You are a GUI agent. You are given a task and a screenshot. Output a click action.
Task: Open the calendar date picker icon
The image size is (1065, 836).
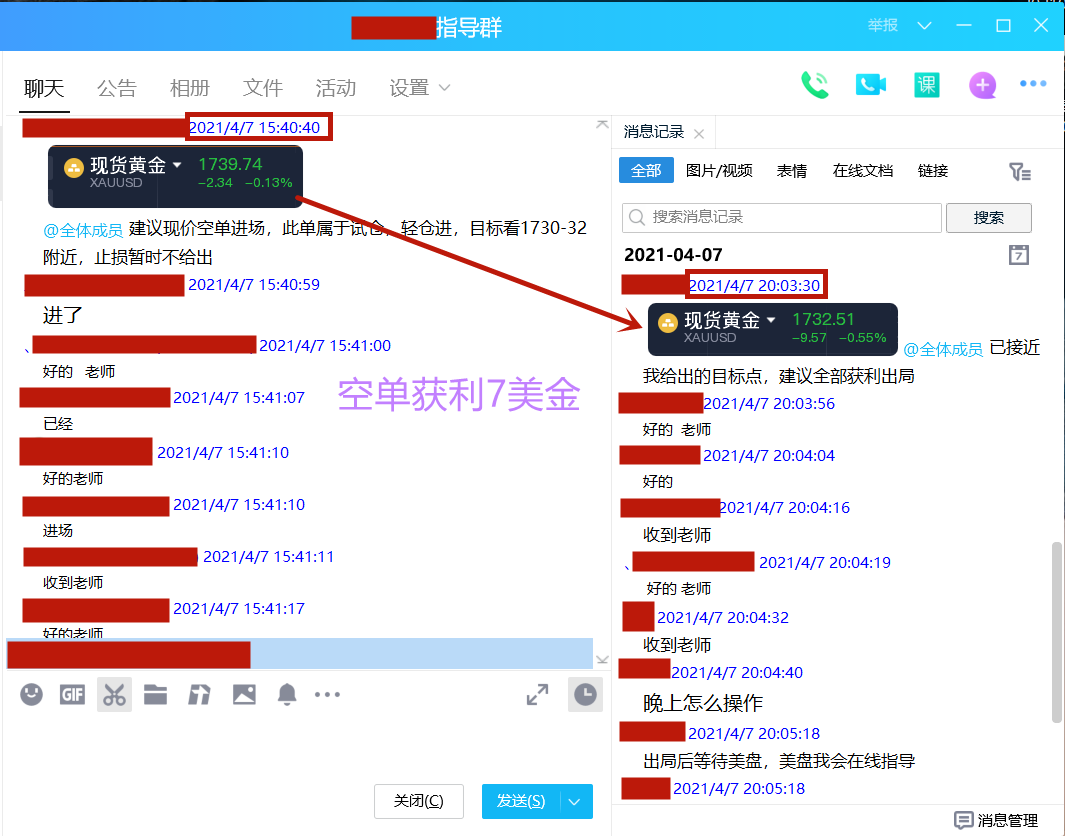(1019, 255)
